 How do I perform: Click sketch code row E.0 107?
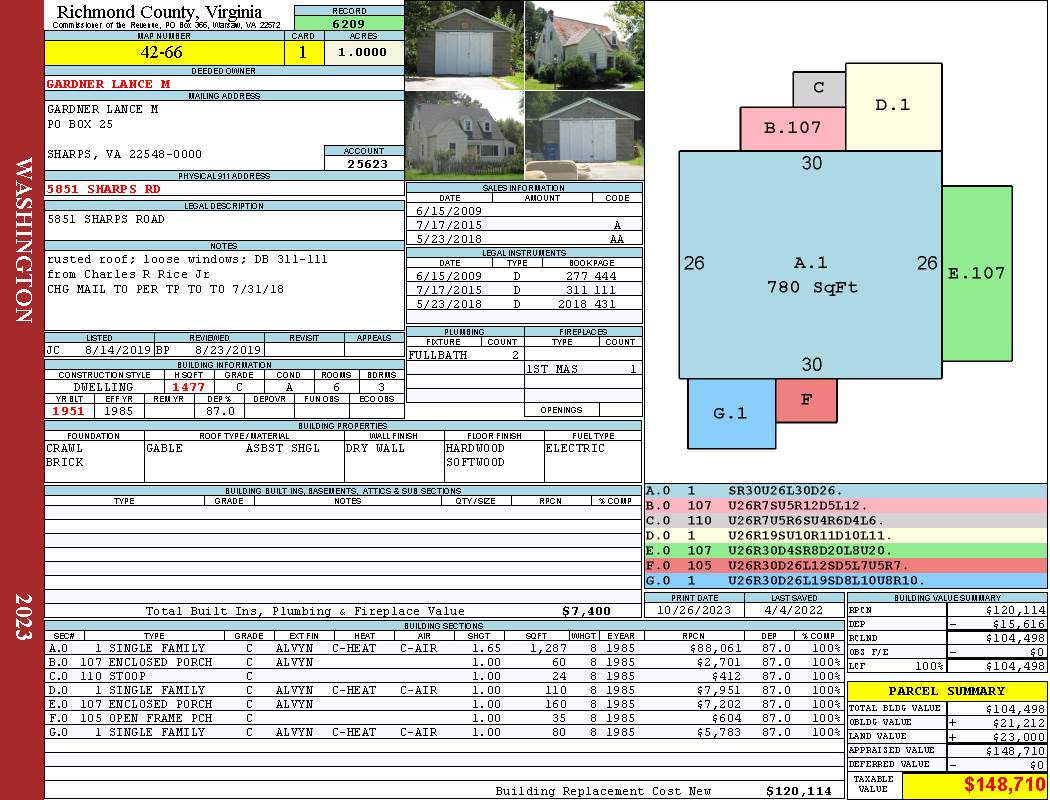click(846, 550)
